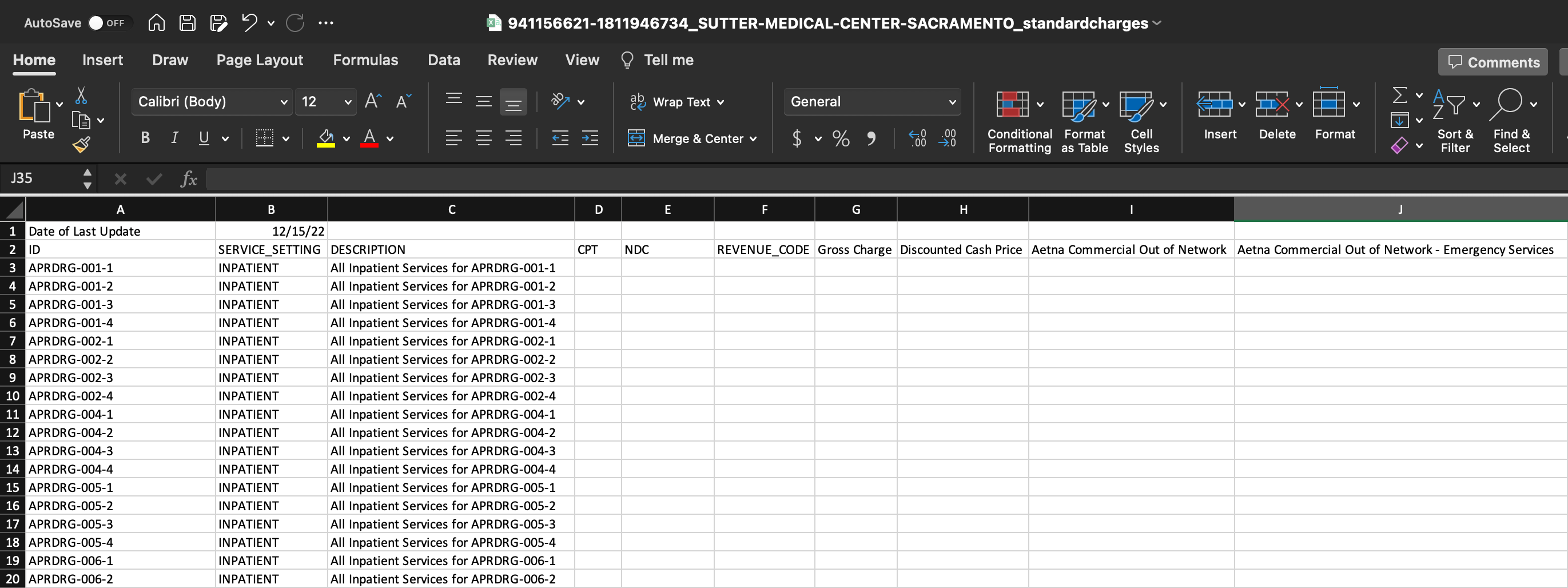Screen dimensions: 1568x588
Task: Click the Wrap Text button
Action: click(x=677, y=102)
